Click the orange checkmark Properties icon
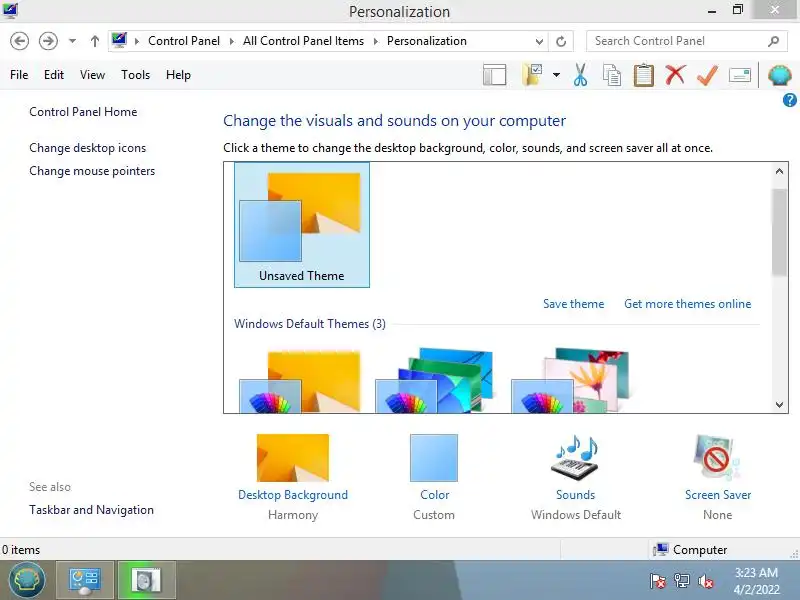 [x=707, y=75]
